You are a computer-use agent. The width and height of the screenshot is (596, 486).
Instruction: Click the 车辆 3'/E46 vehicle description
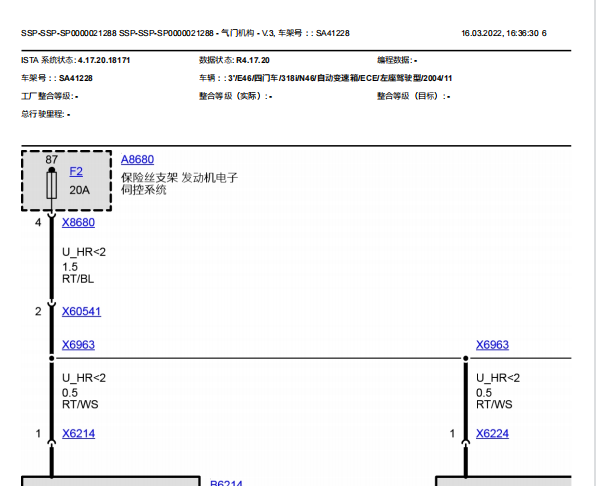(326, 78)
